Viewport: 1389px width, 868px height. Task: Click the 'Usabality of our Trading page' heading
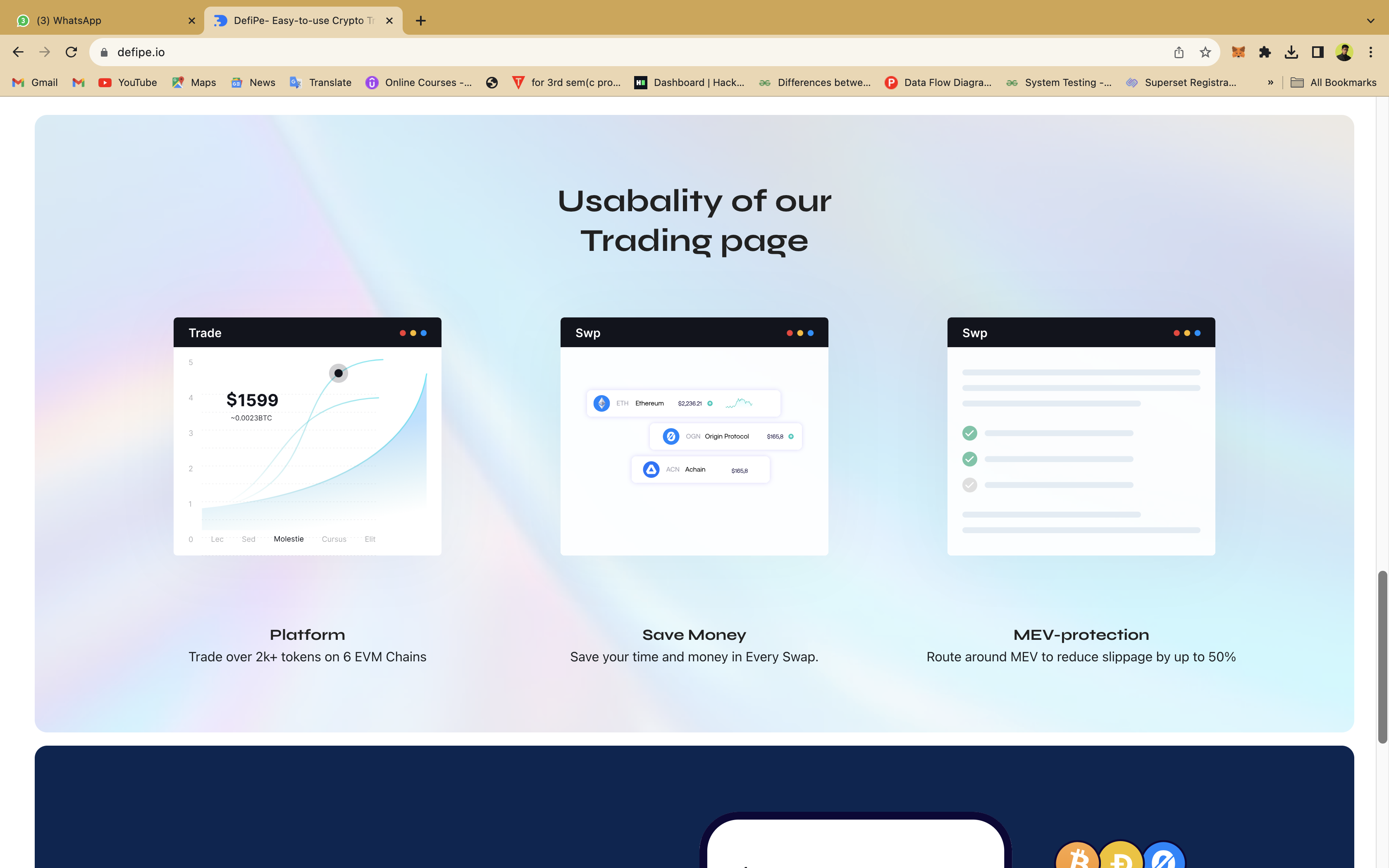pos(694,221)
